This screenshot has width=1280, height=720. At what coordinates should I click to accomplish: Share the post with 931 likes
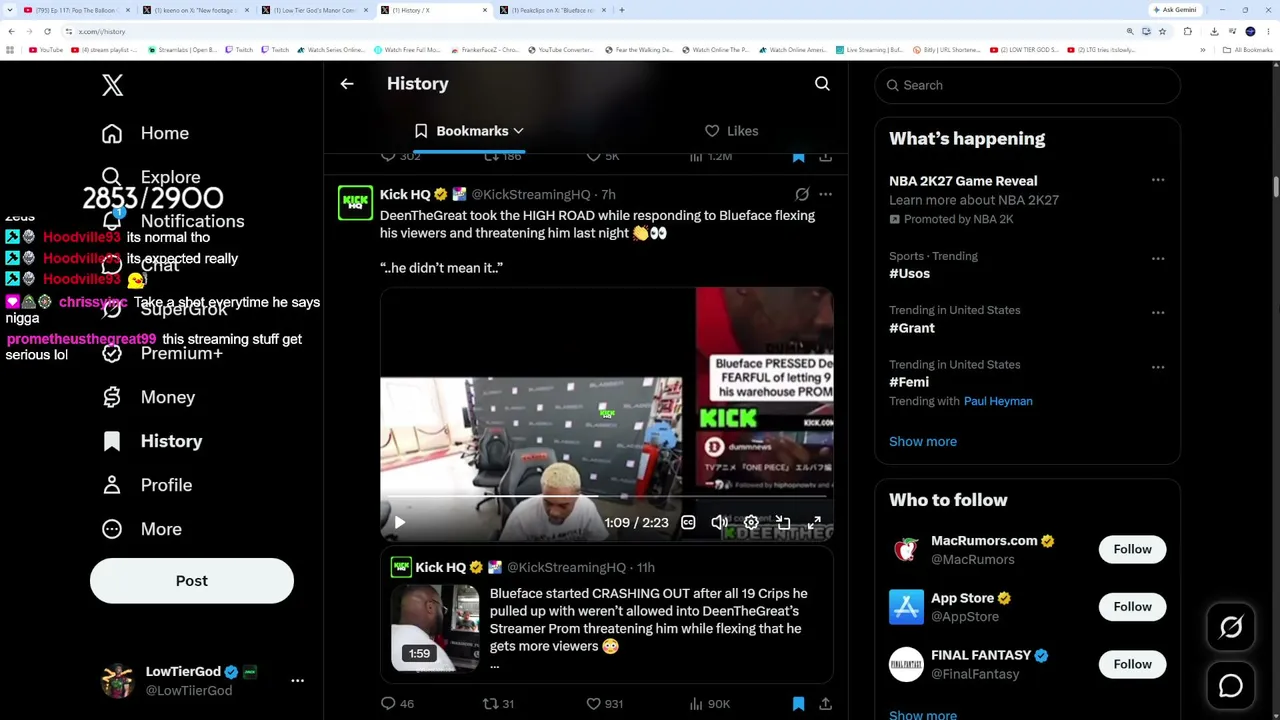coord(825,704)
